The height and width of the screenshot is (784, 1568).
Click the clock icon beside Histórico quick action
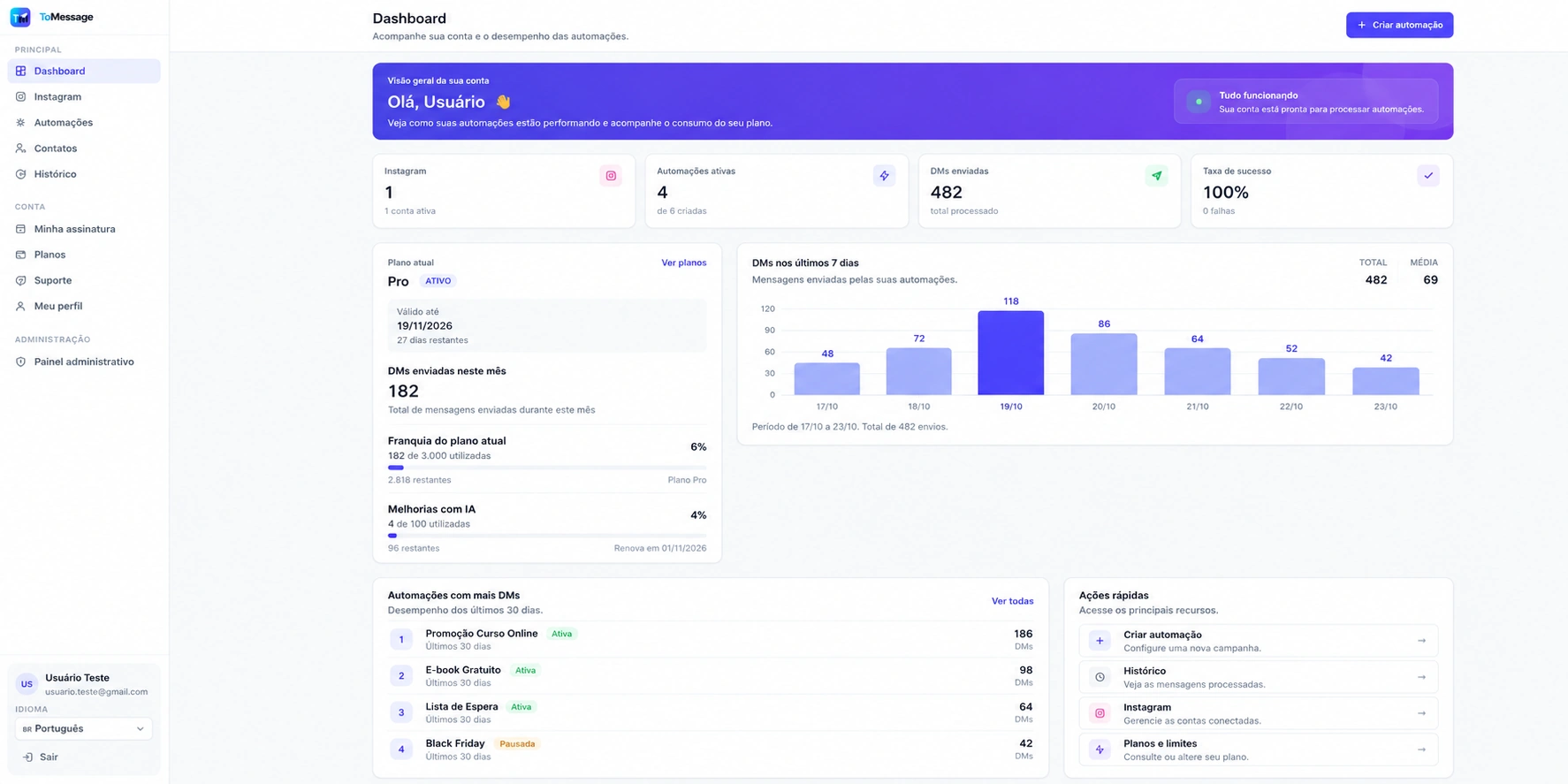click(1100, 677)
